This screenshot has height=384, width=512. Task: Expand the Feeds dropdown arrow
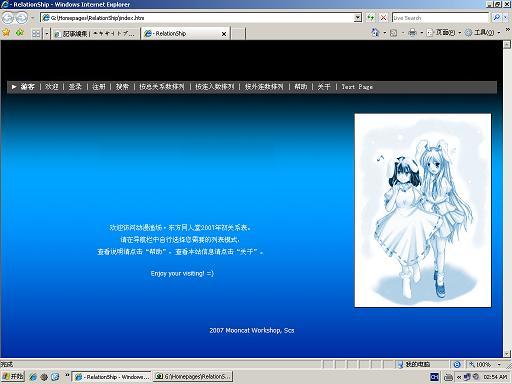403,33
